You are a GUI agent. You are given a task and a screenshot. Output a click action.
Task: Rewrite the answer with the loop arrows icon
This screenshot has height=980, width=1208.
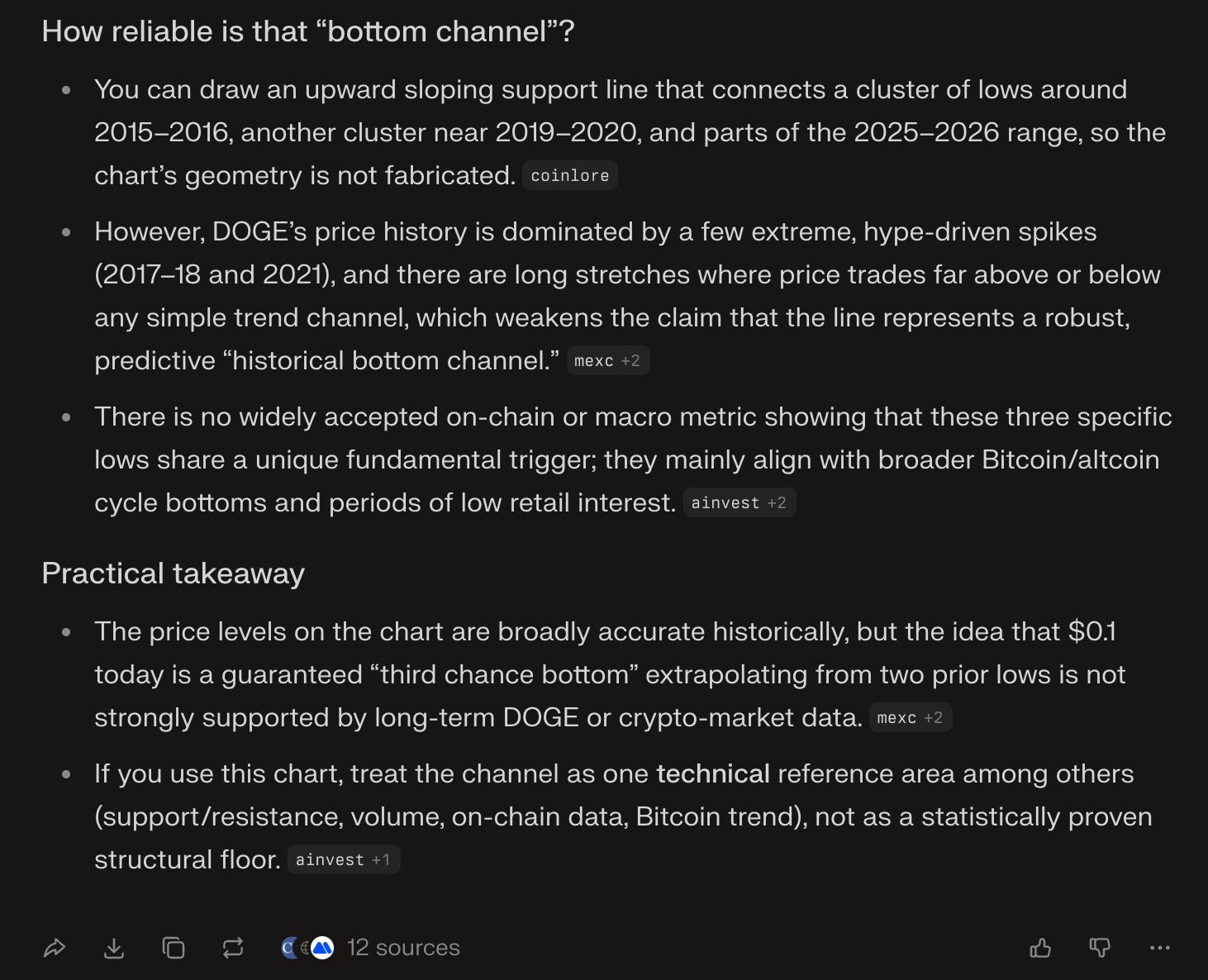(x=233, y=948)
